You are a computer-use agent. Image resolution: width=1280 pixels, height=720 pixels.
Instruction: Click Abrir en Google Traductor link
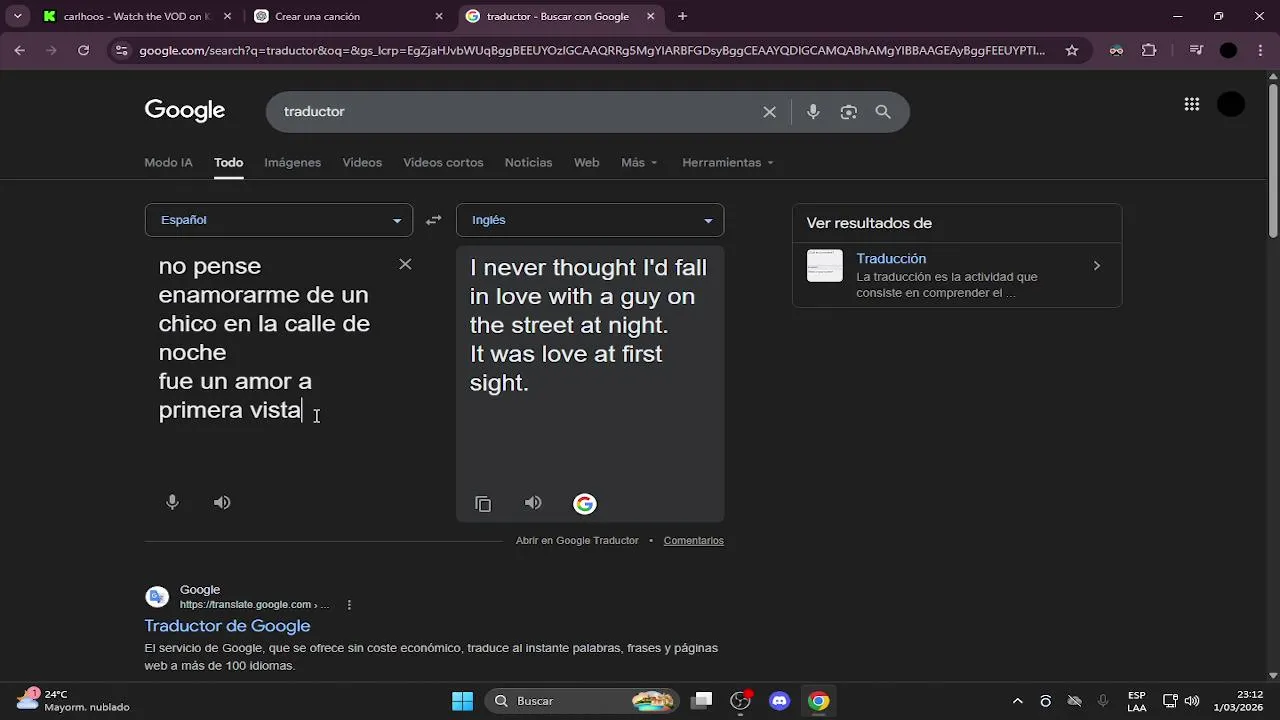[577, 540]
